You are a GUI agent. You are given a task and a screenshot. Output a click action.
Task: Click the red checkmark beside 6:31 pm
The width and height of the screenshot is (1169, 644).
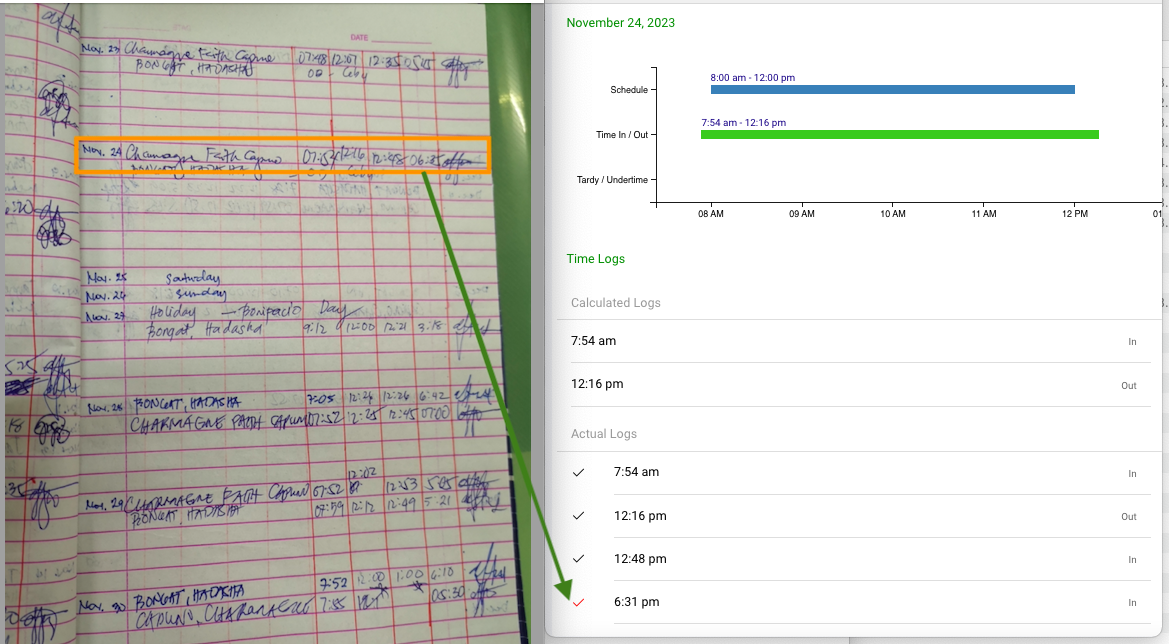point(578,602)
